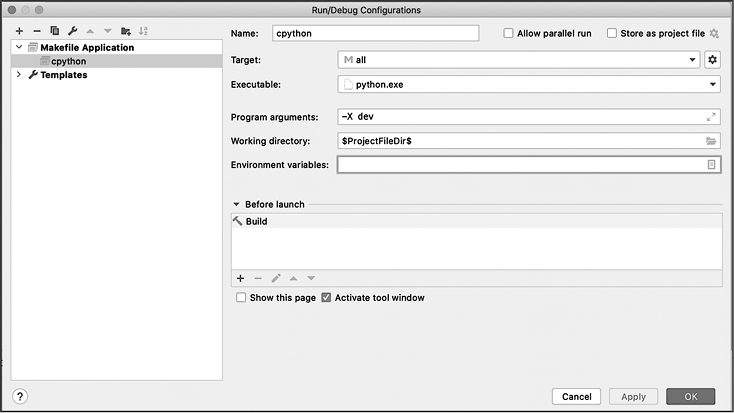The height and width of the screenshot is (413, 734).
Task: Open environment variables editor icon
Action: coord(712,165)
